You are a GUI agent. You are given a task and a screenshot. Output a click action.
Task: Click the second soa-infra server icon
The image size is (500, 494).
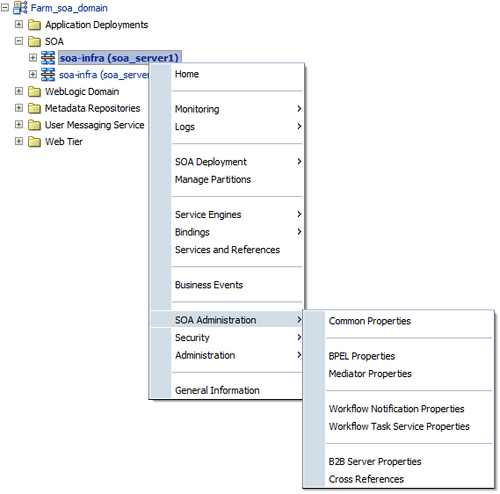48,75
